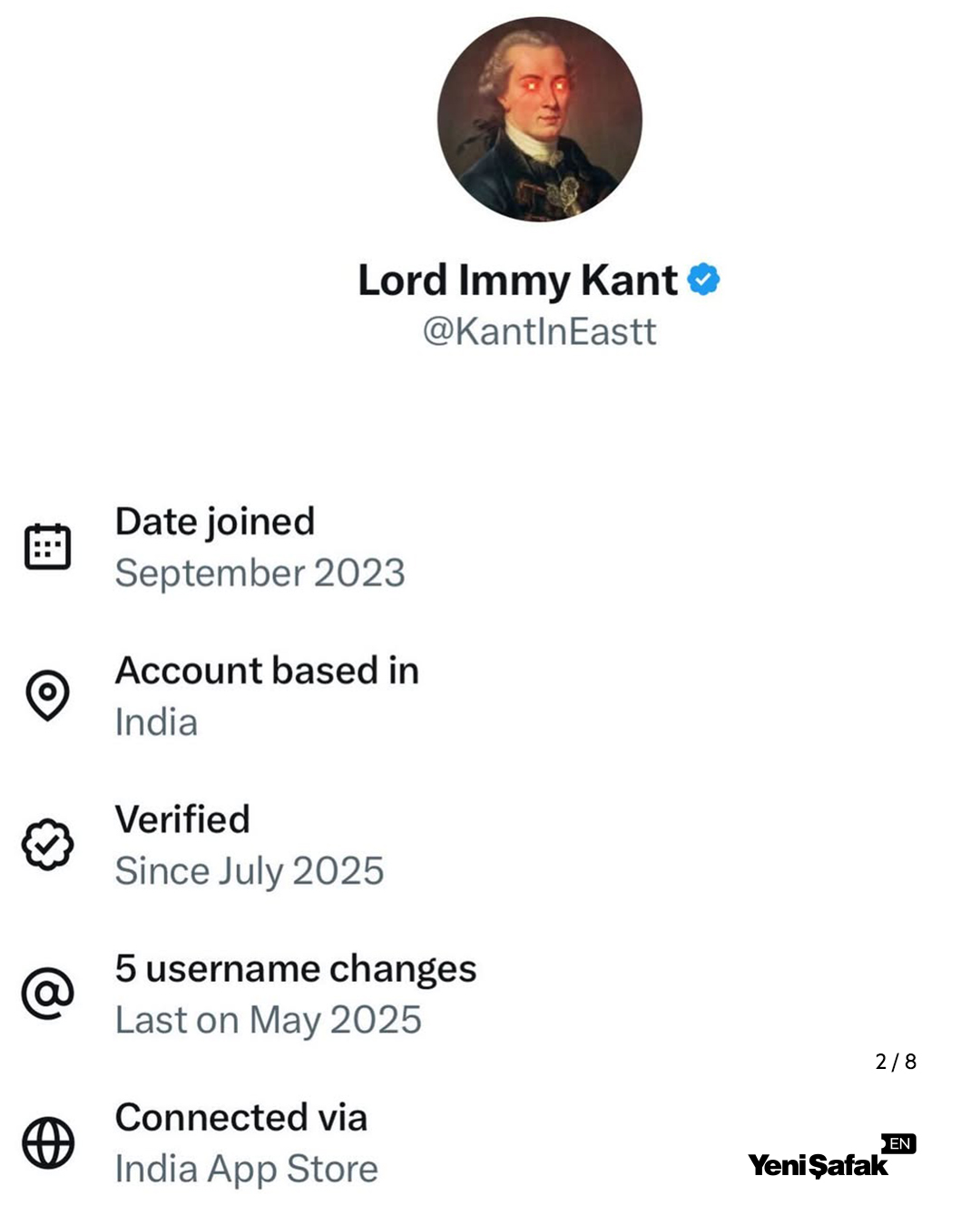
Task: Click the @KantInEastt handle
Action: (x=539, y=331)
